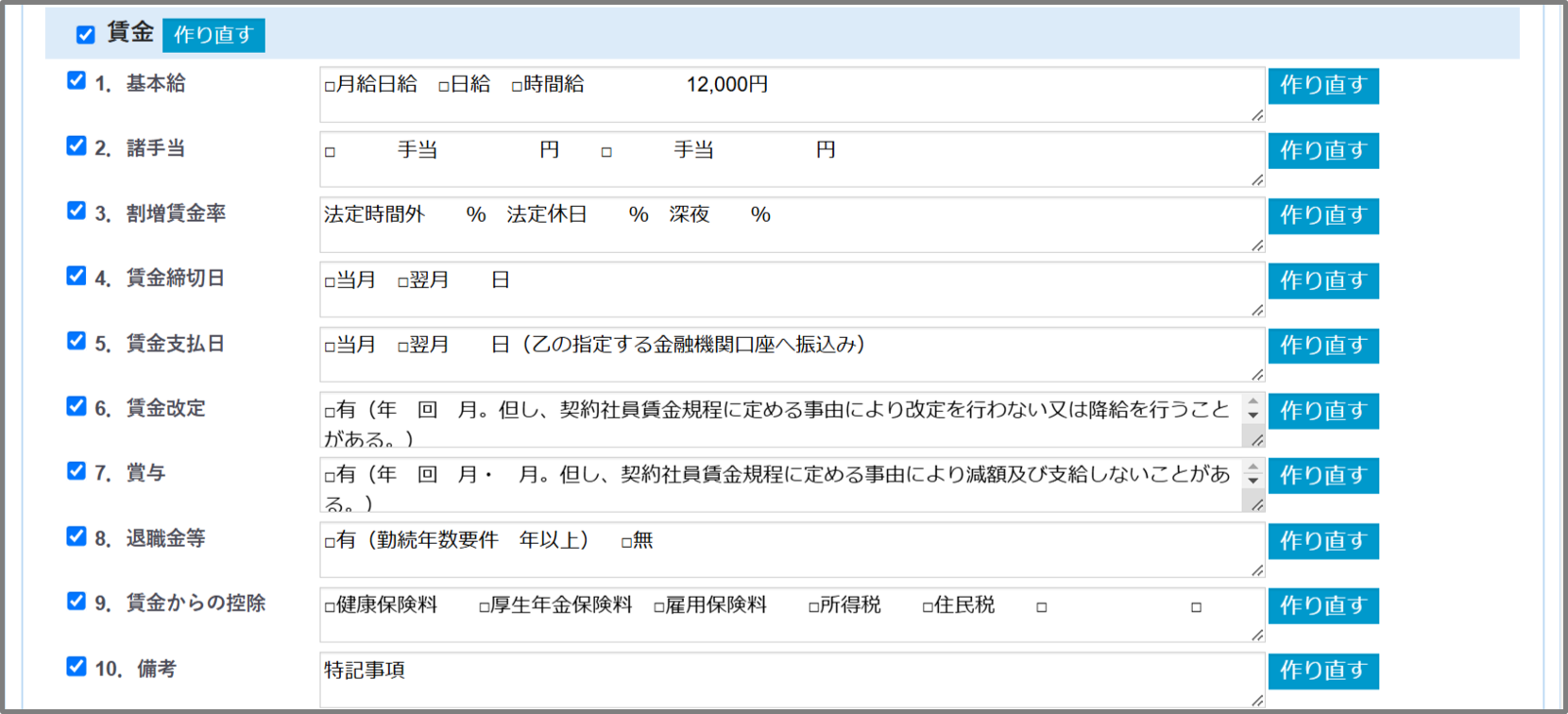The image size is (1568, 714).
Task: Focus the 基本給 text area with 12,000円
Action: click(793, 94)
